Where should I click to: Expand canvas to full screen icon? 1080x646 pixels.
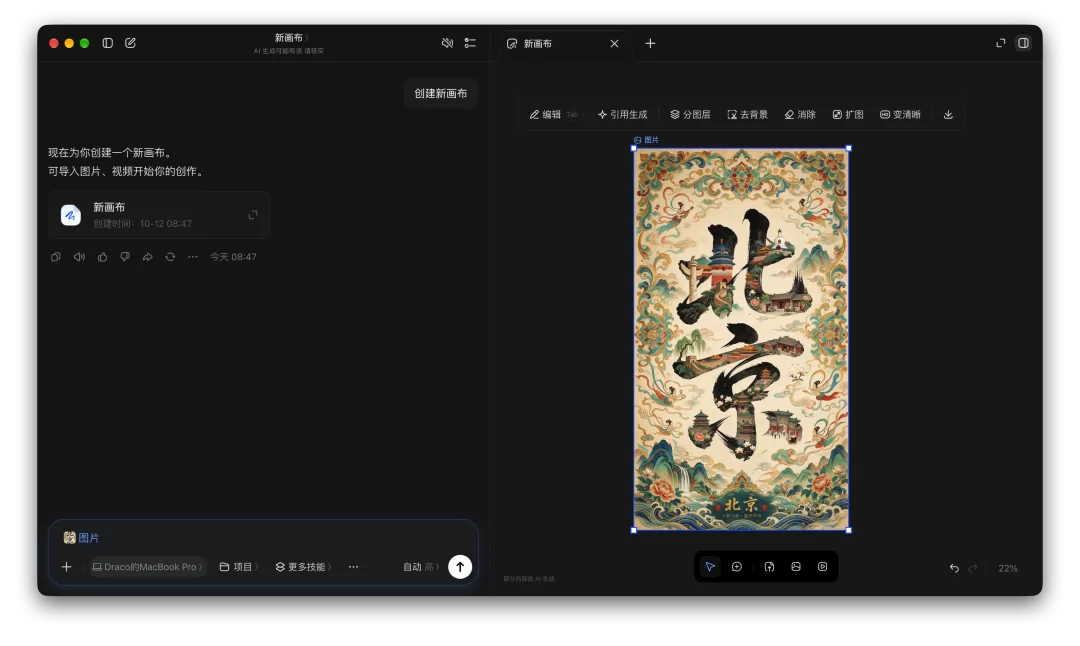click(1001, 43)
